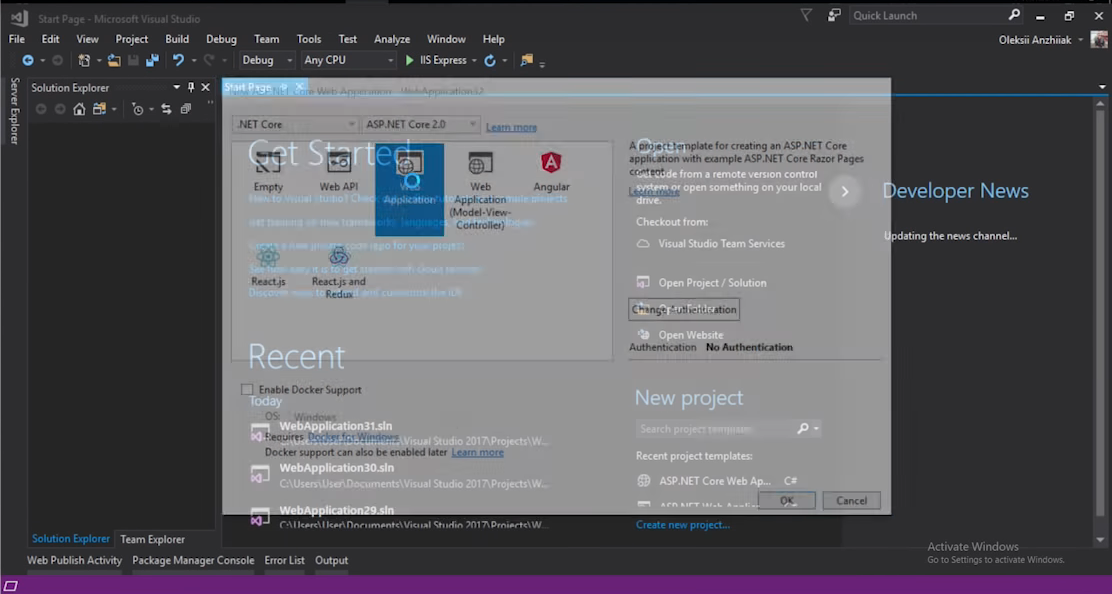Click the New Project toolbar icon
Viewport: 1112px width, 594px height.
coord(84,60)
